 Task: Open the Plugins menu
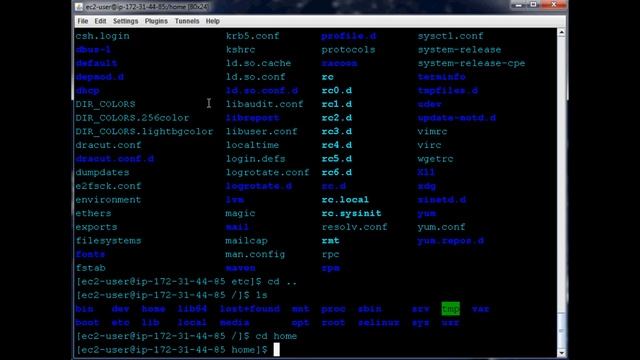(x=156, y=21)
